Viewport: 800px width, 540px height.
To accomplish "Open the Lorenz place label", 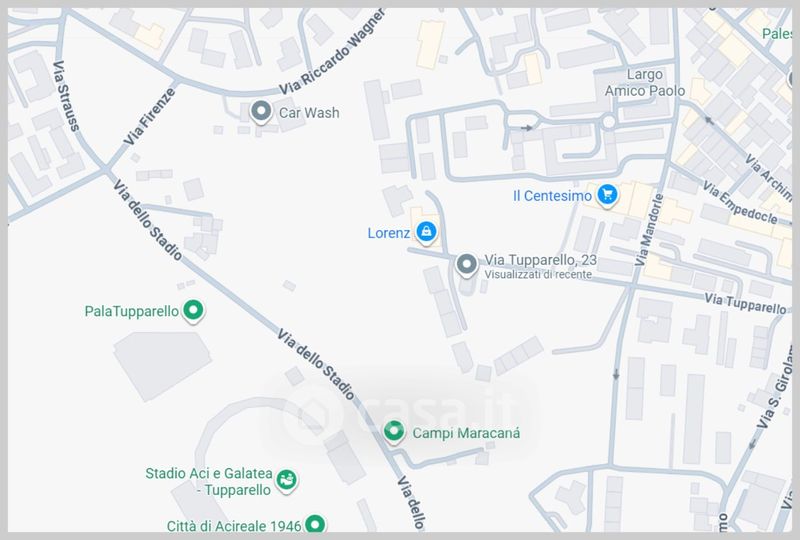I will tap(389, 233).
